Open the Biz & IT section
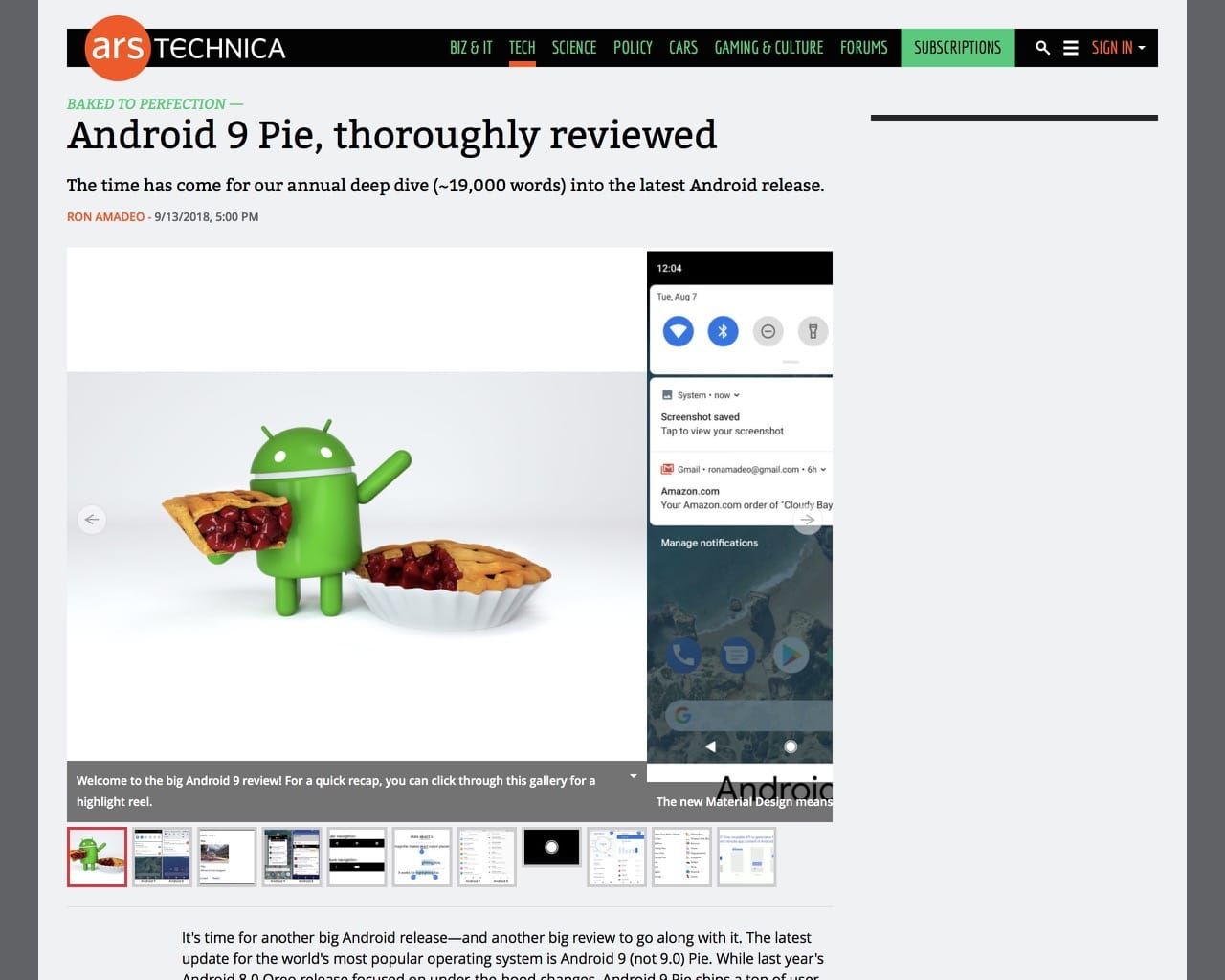 tap(471, 48)
